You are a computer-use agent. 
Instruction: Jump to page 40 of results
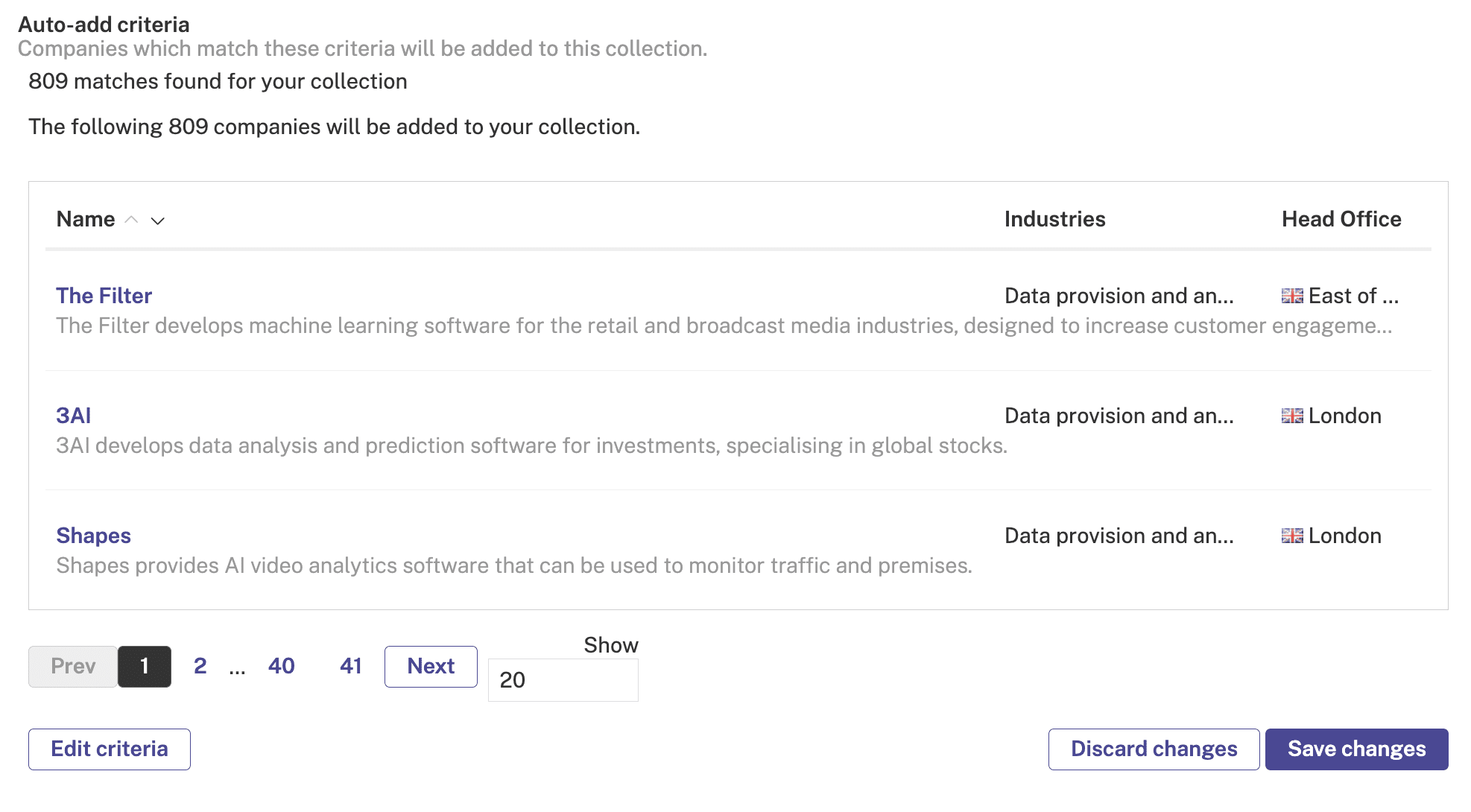[282, 666]
